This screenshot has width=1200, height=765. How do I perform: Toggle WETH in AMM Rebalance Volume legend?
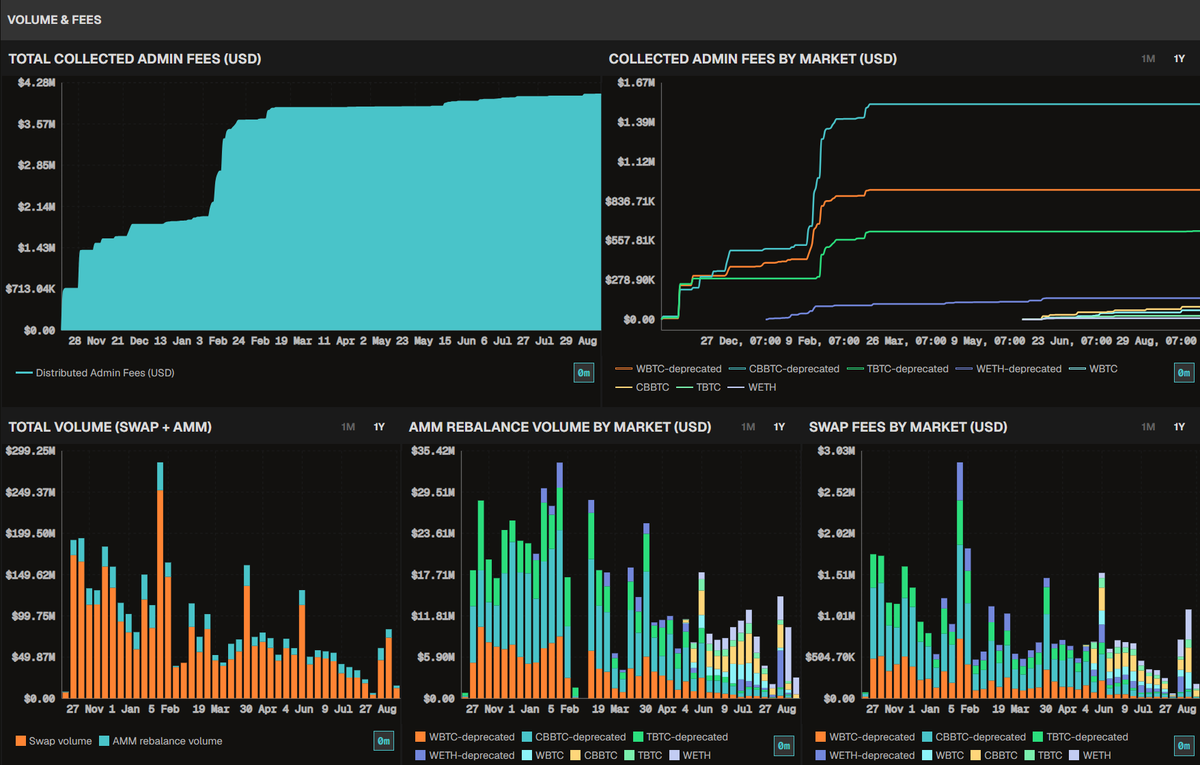coord(690,755)
